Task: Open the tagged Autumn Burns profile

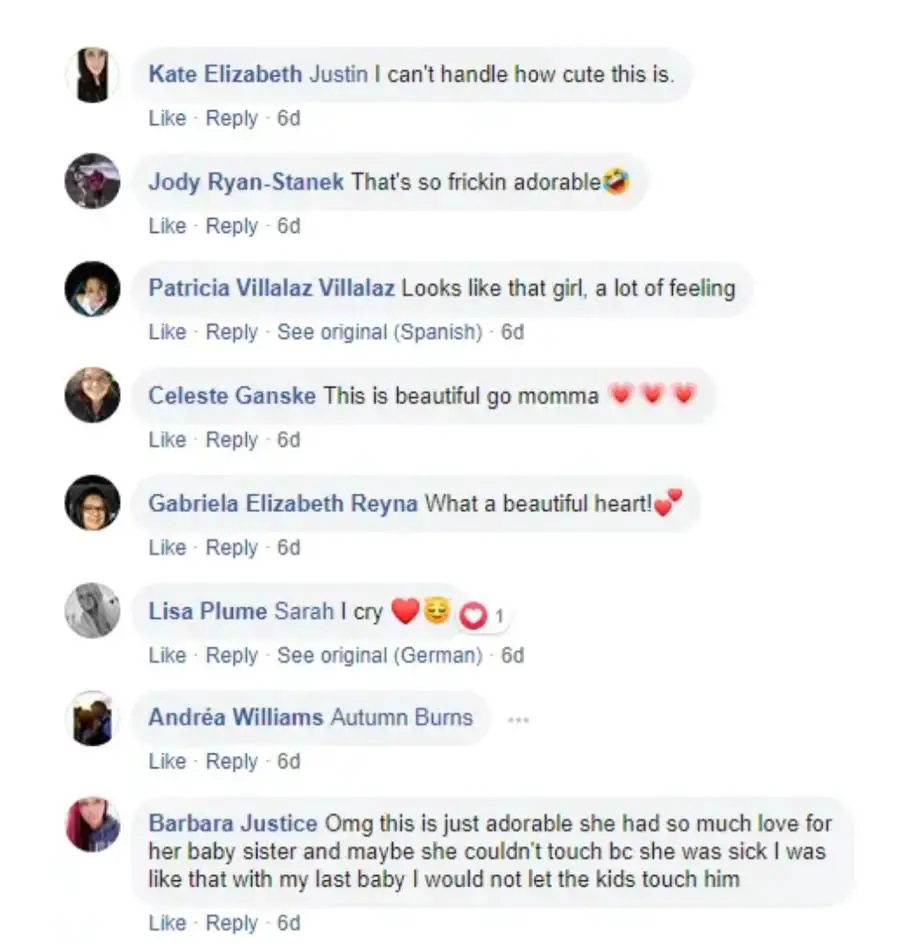Action: tap(402, 717)
